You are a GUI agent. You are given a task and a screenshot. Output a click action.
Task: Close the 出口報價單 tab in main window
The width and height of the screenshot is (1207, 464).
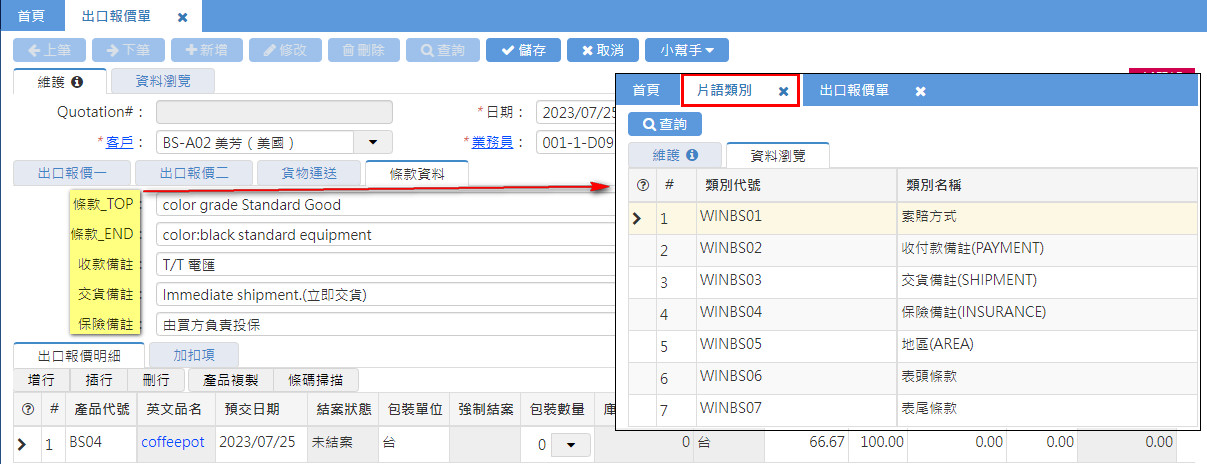[182, 17]
